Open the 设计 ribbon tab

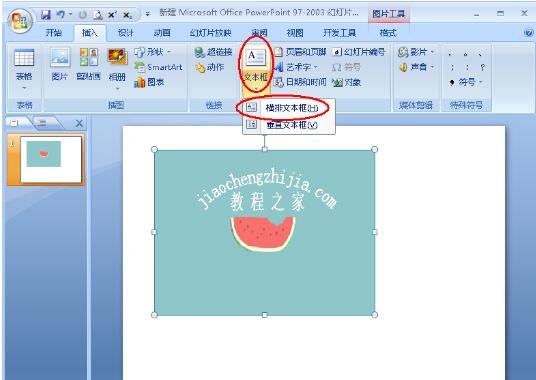(x=125, y=33)
